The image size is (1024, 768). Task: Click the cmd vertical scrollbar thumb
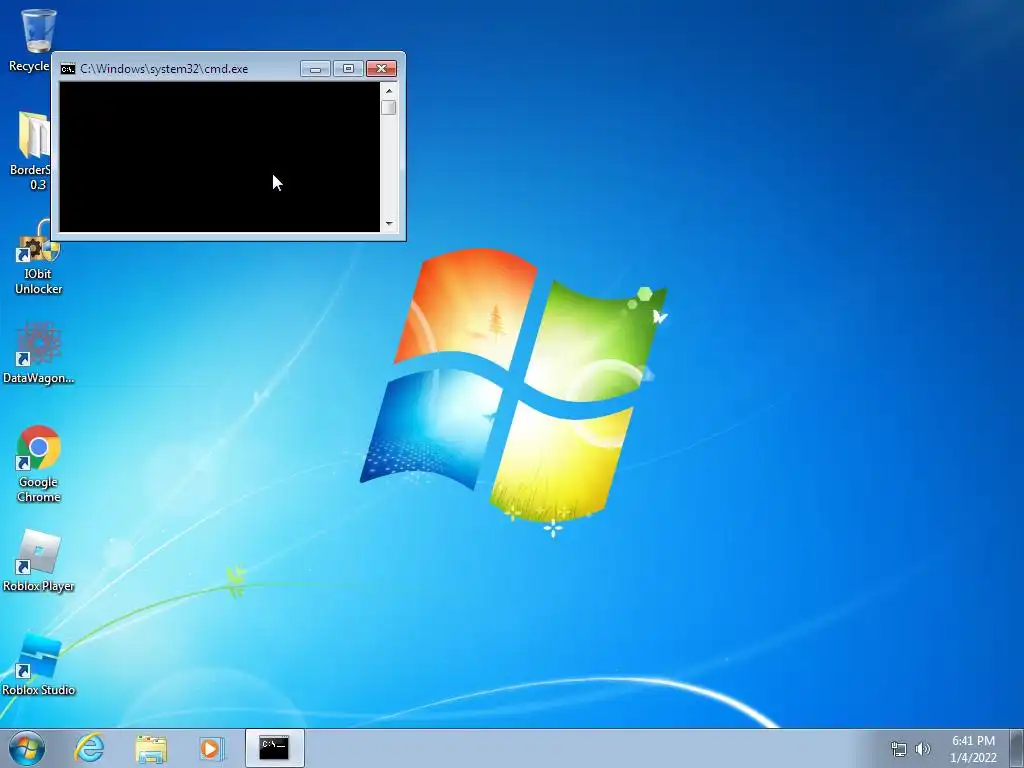389,107
